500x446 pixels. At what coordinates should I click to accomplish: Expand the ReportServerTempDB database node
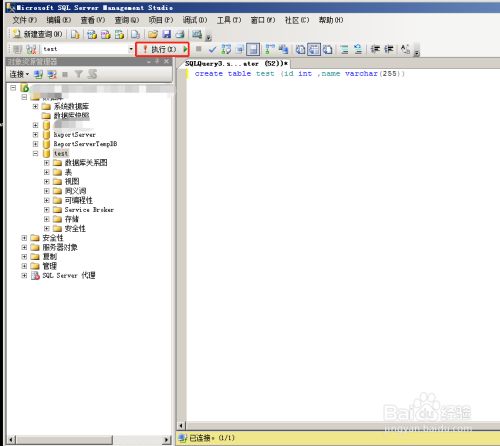(x=35, y=144)
